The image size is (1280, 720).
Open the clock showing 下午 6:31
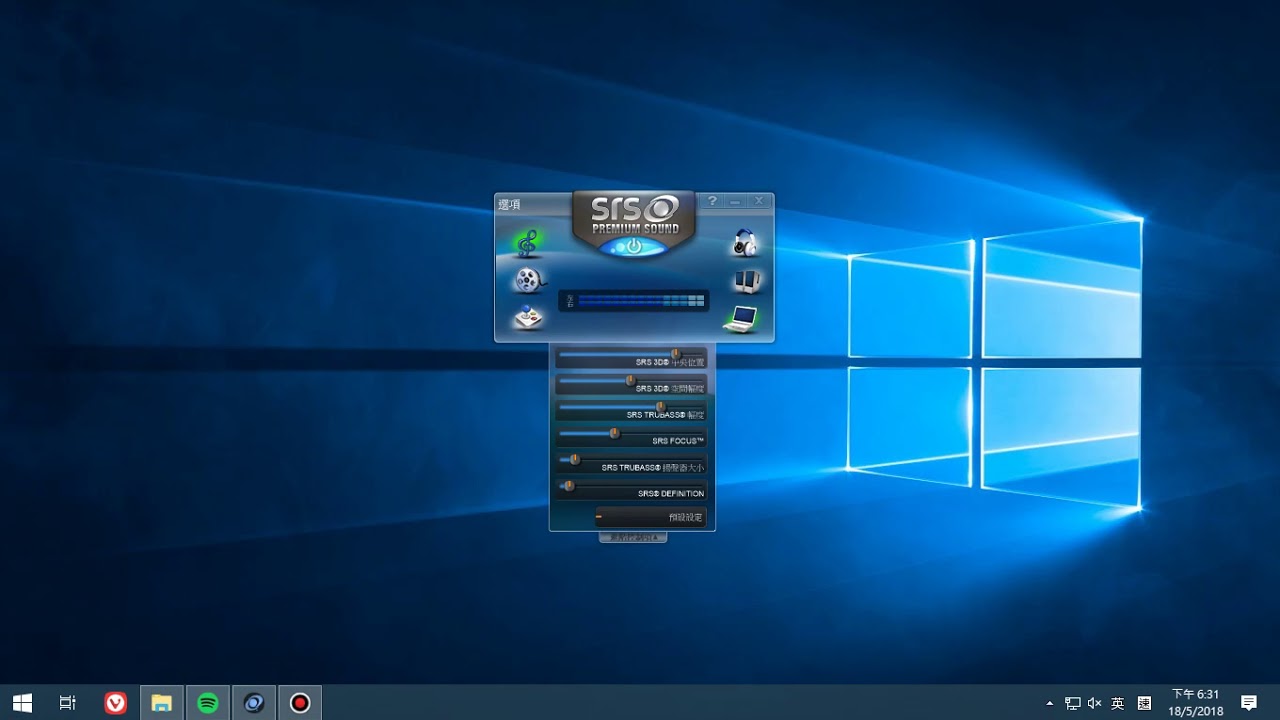click(1196, 703)
